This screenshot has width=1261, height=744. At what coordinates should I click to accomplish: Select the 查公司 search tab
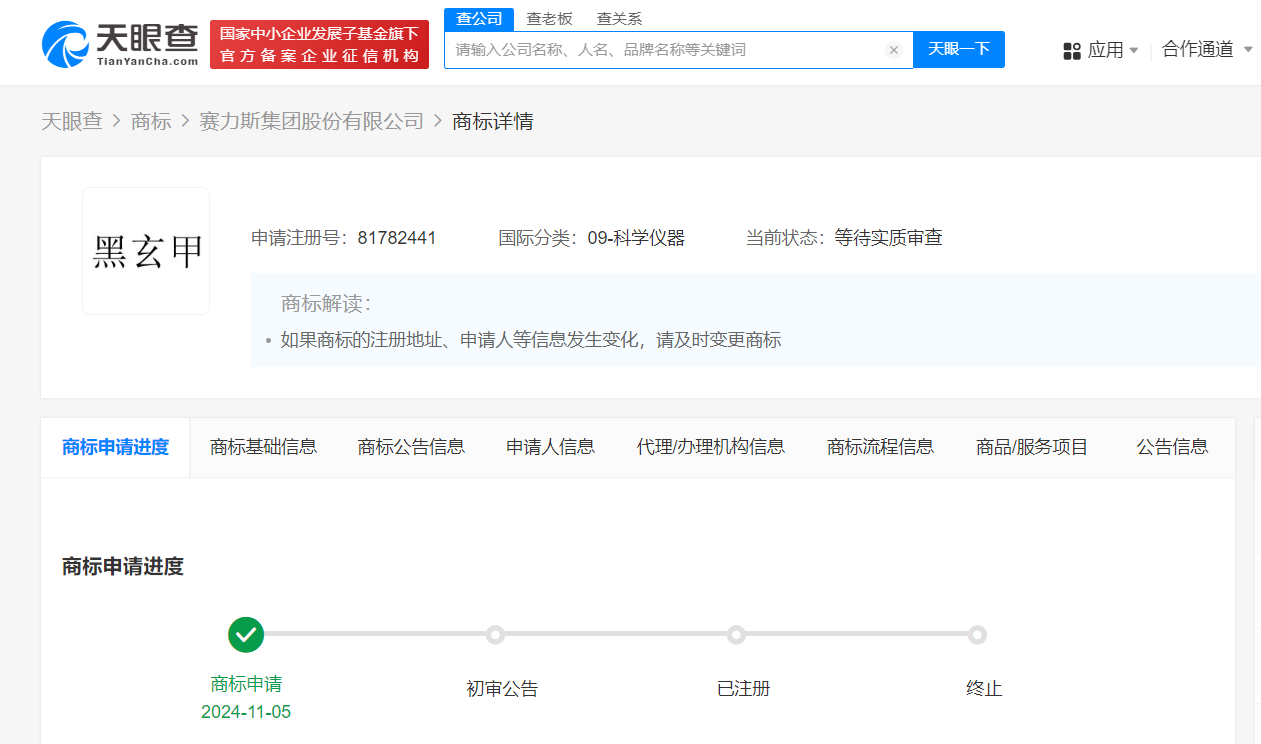point(479,19)
